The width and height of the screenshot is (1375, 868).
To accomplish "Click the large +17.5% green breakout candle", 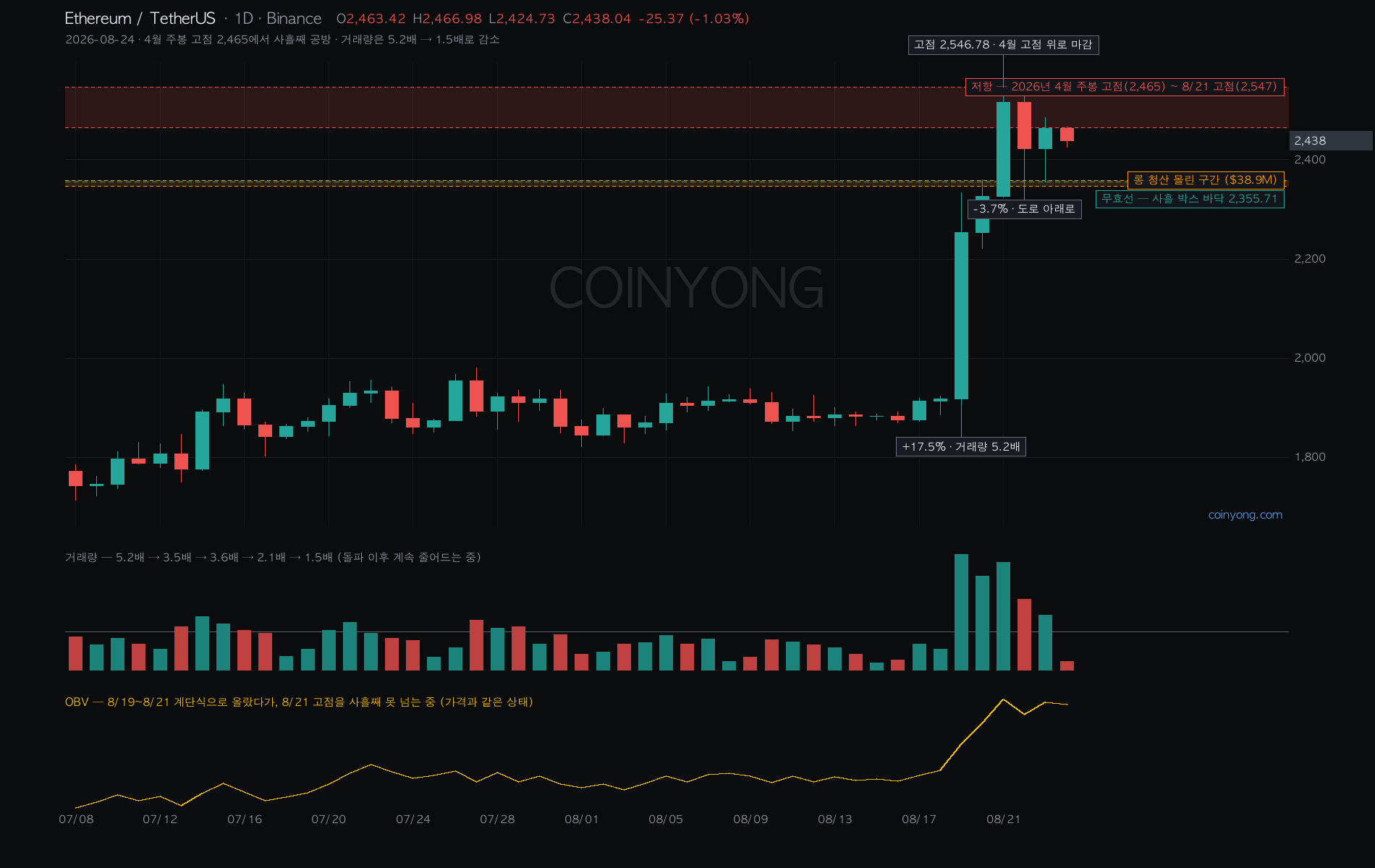I will pyautogui.click(x=961, y=315).
